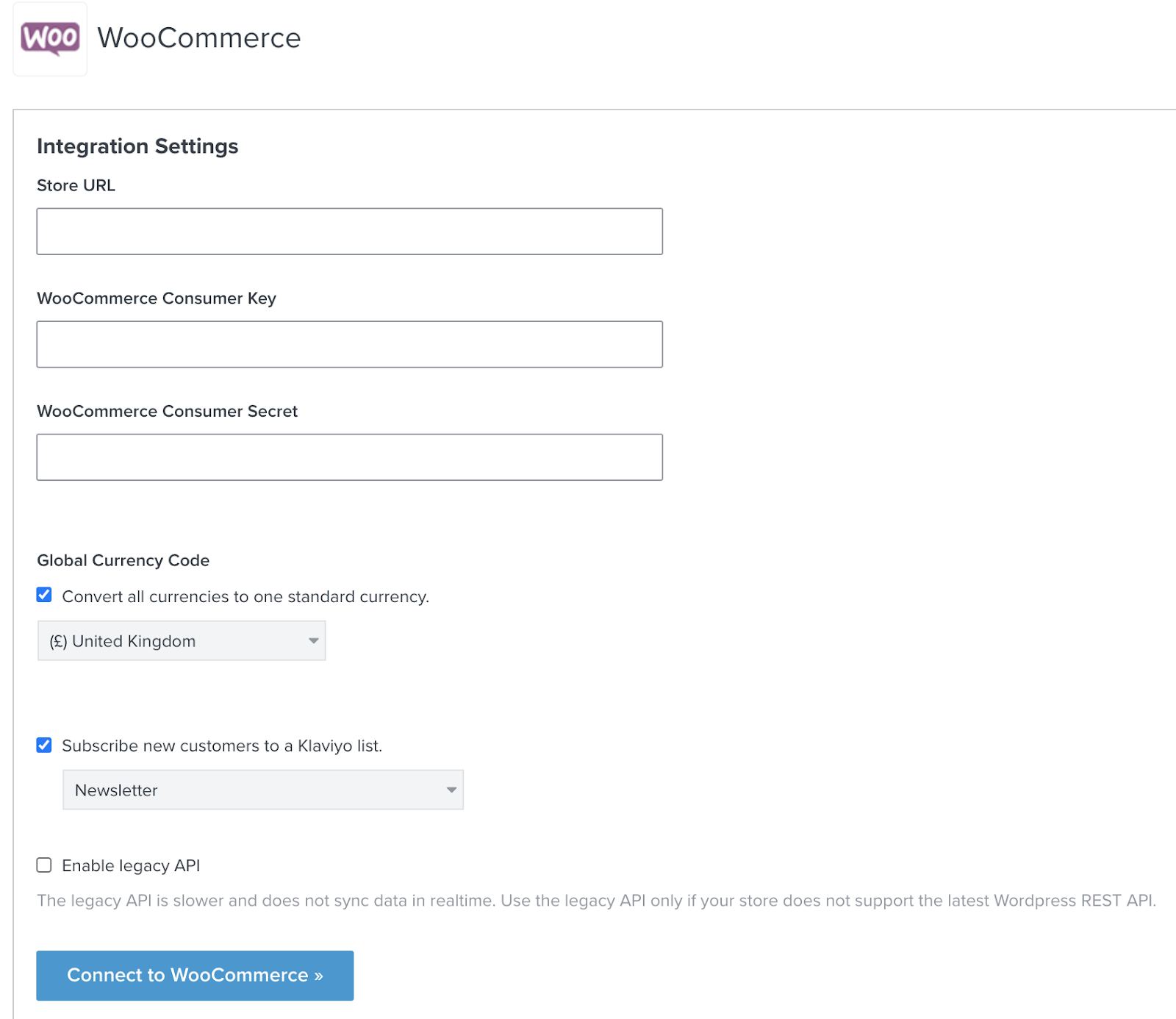The height and width of the screenshot is (1019, 1176).
Task: Click the WooCommerce Consumer Key label text
Action: 157,298
